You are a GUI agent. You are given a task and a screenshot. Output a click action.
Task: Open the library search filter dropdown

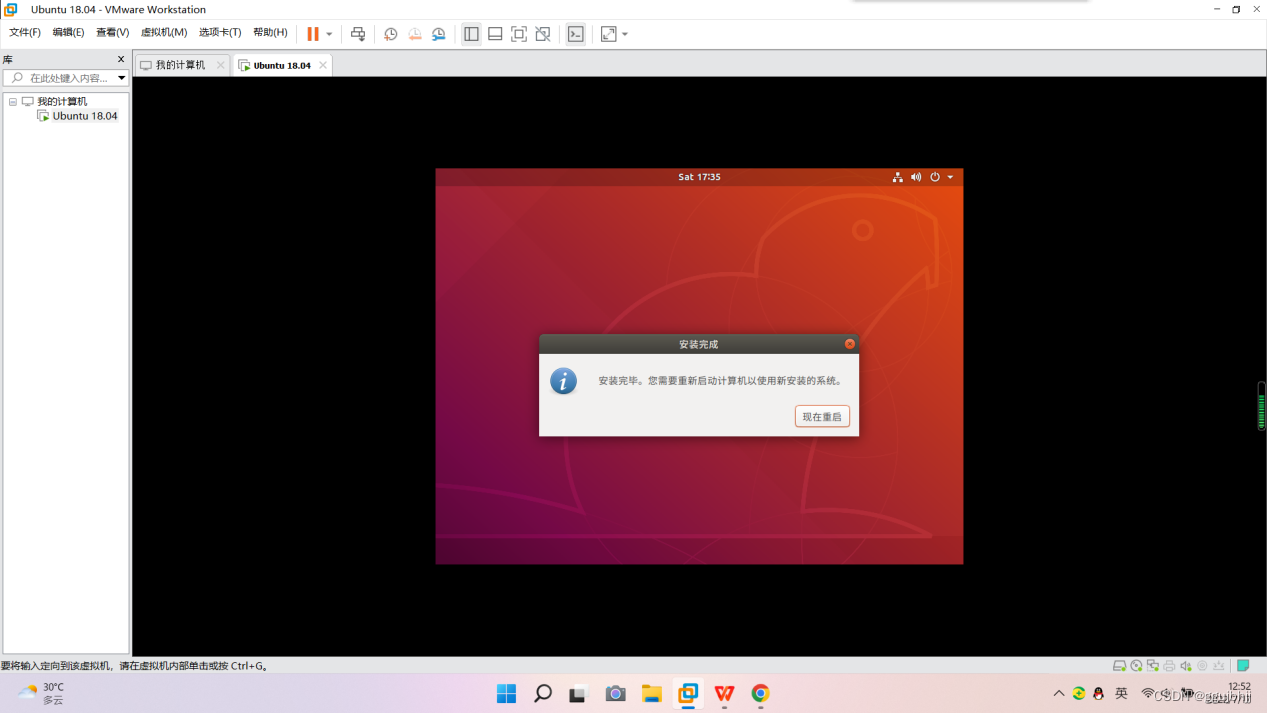pos(121,78)
